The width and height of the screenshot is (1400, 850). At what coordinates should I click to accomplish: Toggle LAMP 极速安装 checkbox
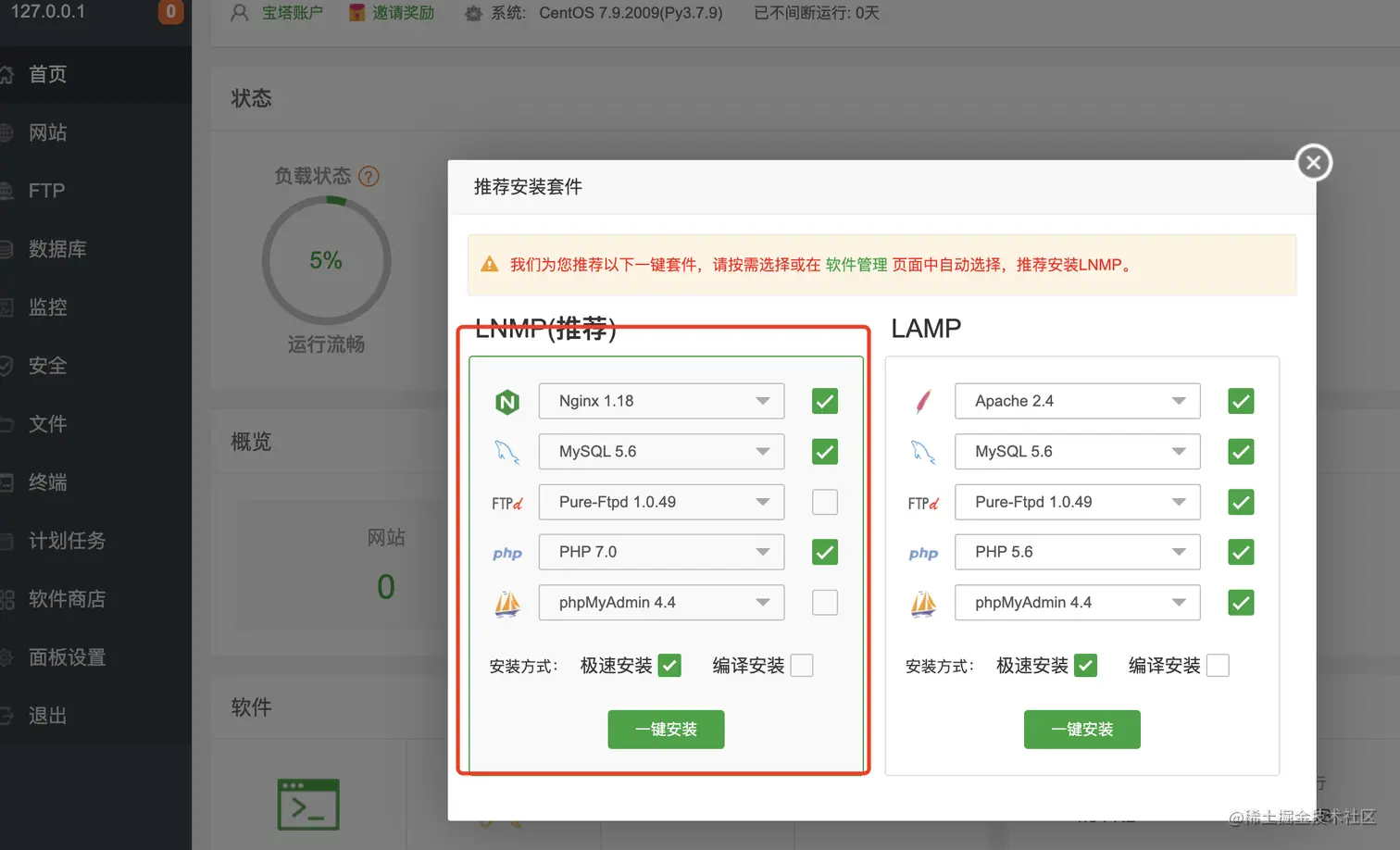click(x=1085, y=666)
